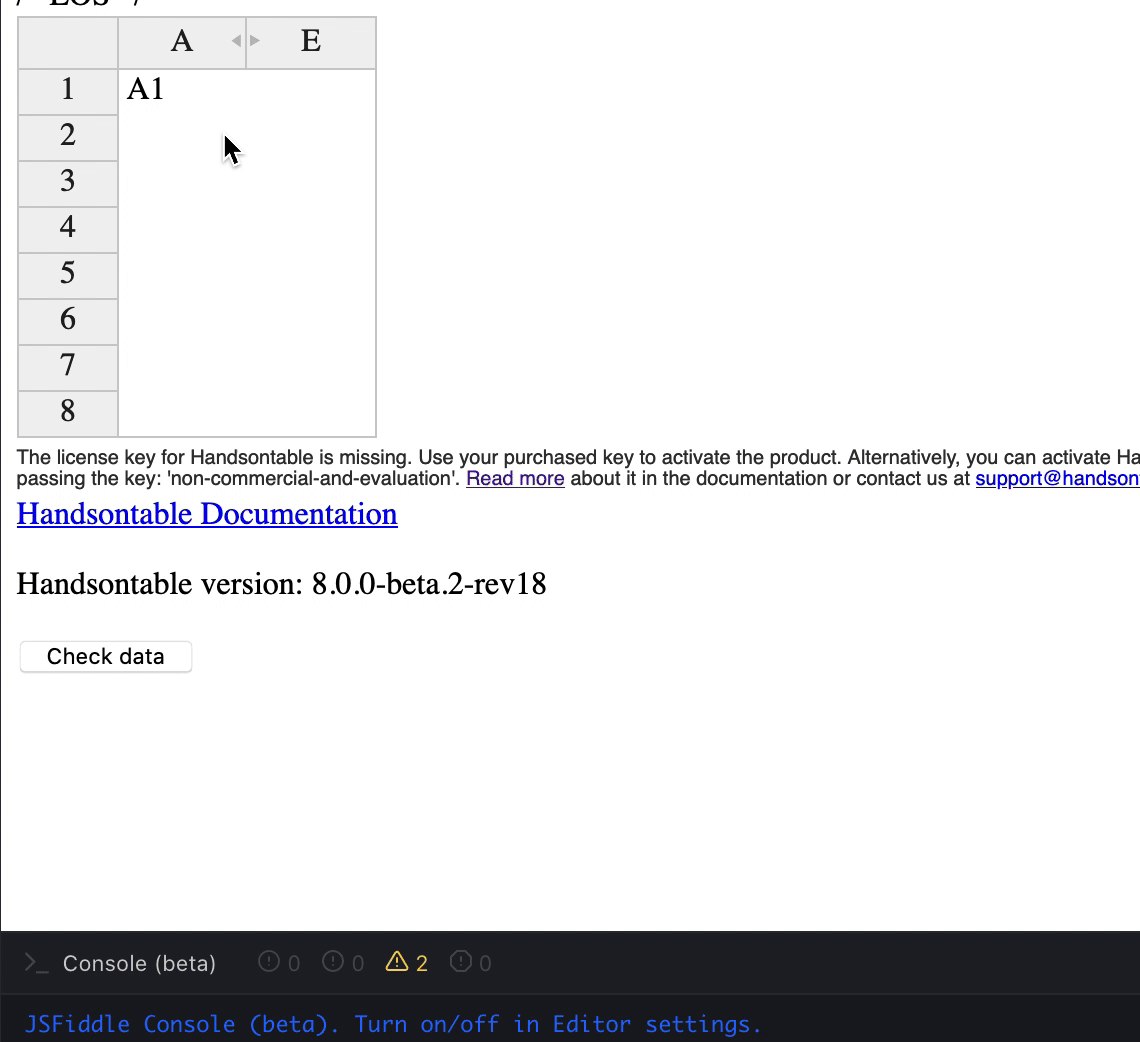1140x1042 pixels.
Task: Click the warning triangle showing 2 warnings
Action: pyautogui.click(x=398, y=961)
